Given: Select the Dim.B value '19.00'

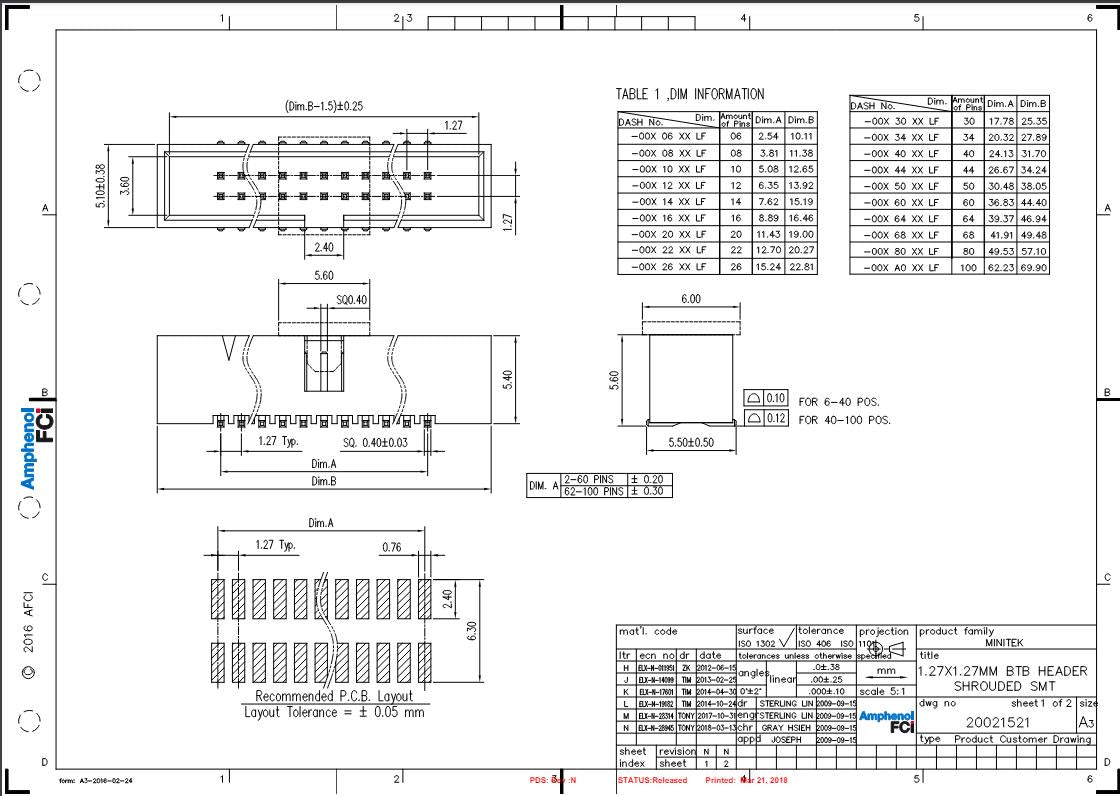Looking at the screenshot, I should pyautogui.click(x=801, y=234).
